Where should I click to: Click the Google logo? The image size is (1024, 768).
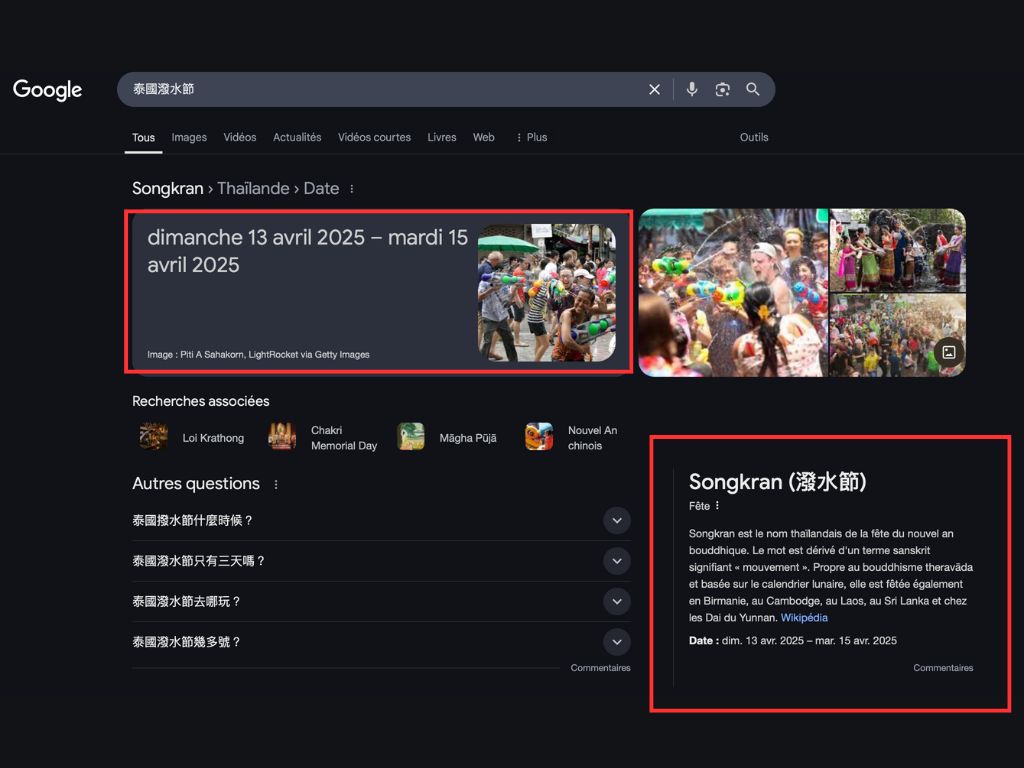[x=48, y=89]
